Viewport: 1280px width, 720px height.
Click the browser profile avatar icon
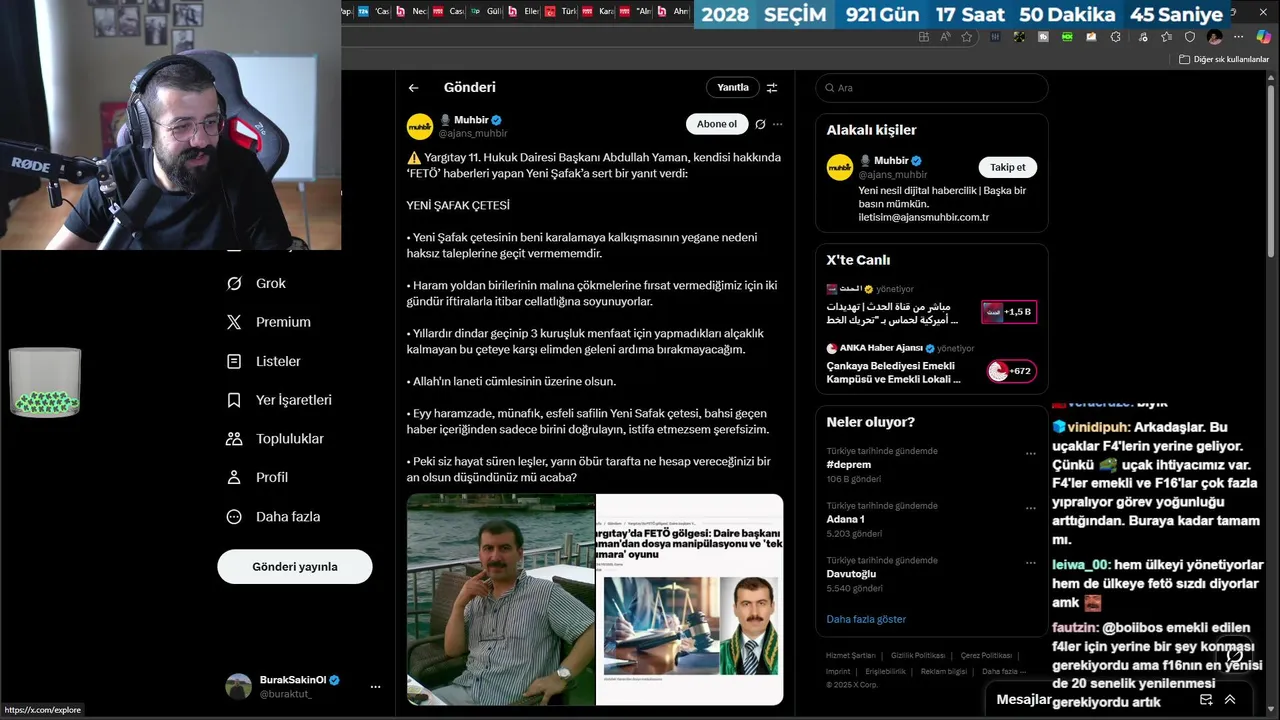pyautogui.click(x=1215, y=37)
